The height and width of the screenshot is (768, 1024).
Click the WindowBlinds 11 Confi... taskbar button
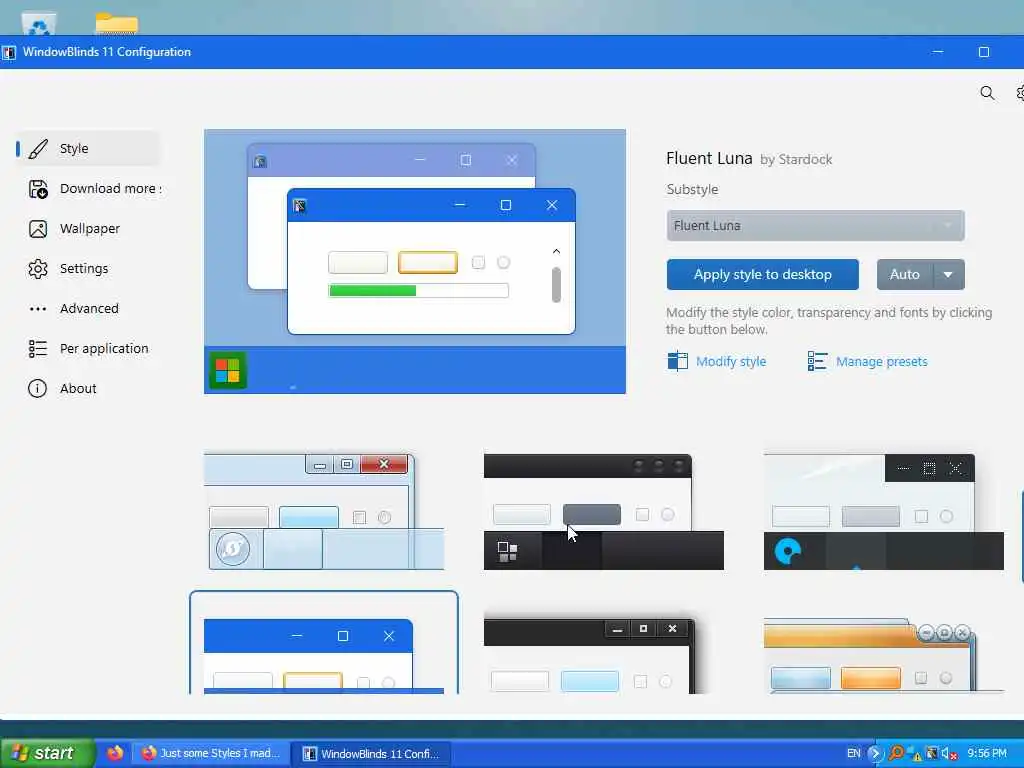point(370,754)
